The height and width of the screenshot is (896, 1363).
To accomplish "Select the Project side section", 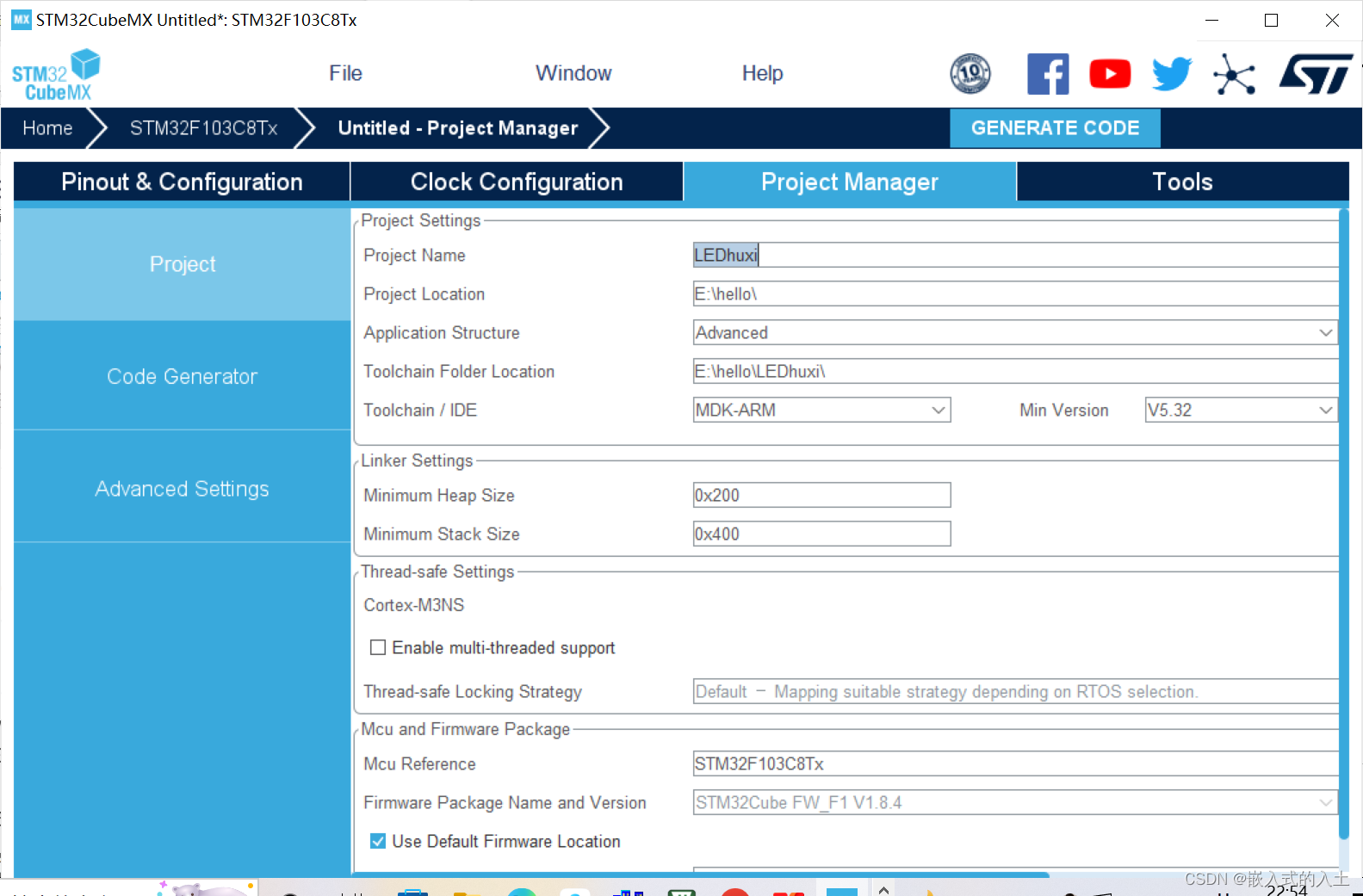I will (x=182, y=264).
